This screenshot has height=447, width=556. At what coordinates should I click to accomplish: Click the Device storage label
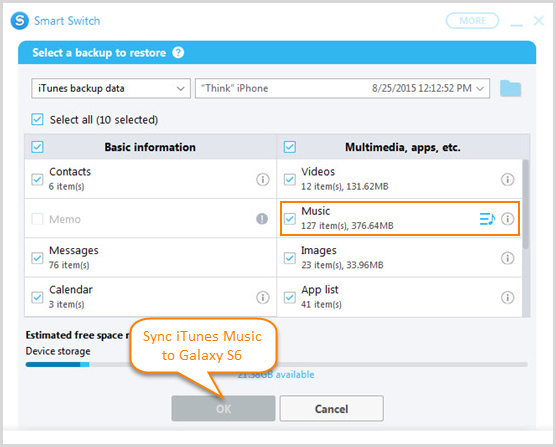pos(58,351)
